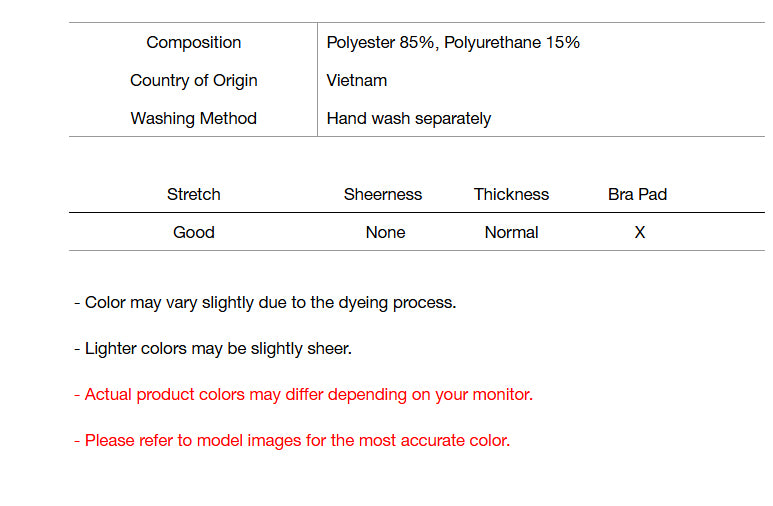
Task: Click the Stretch column header
Action: [x=193, y=194]
